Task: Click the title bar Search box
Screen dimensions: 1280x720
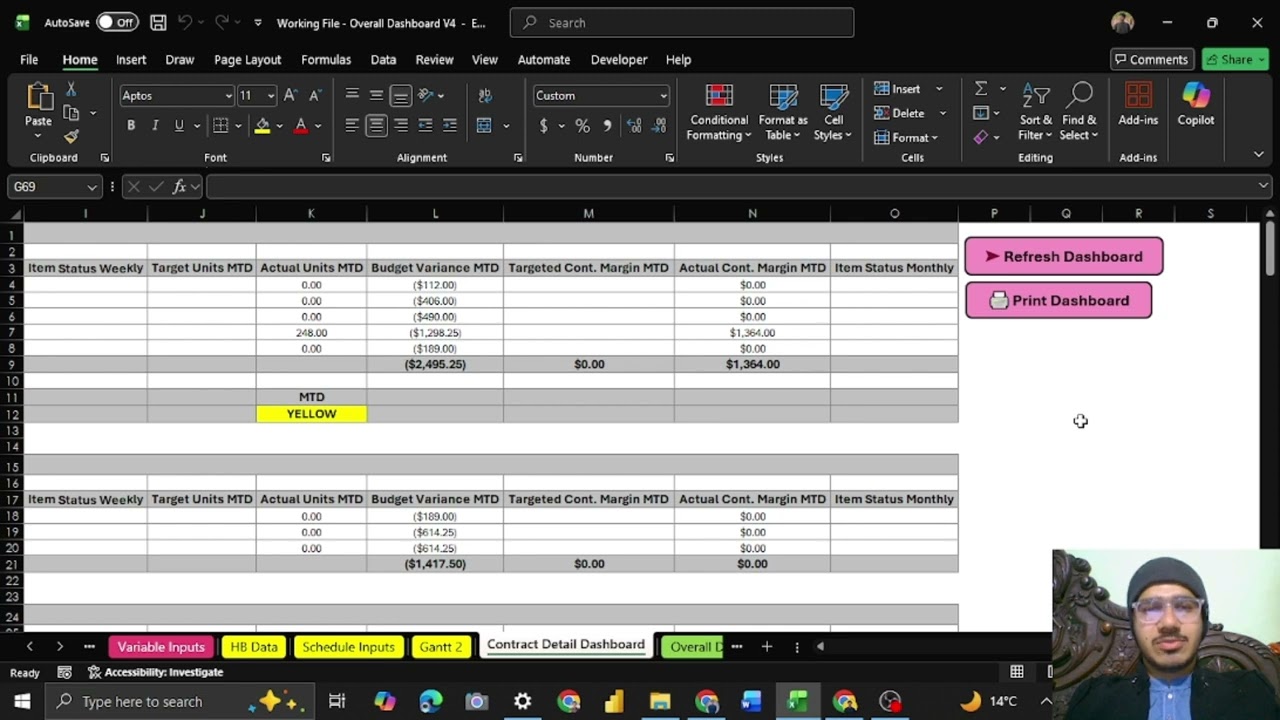Action: (682, 22)
